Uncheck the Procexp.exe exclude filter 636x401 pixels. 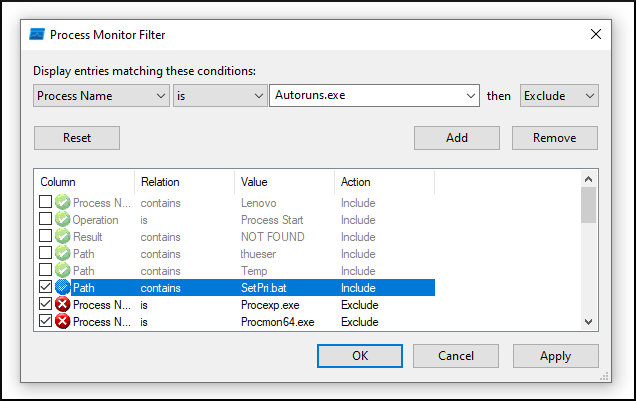point(46,305)
